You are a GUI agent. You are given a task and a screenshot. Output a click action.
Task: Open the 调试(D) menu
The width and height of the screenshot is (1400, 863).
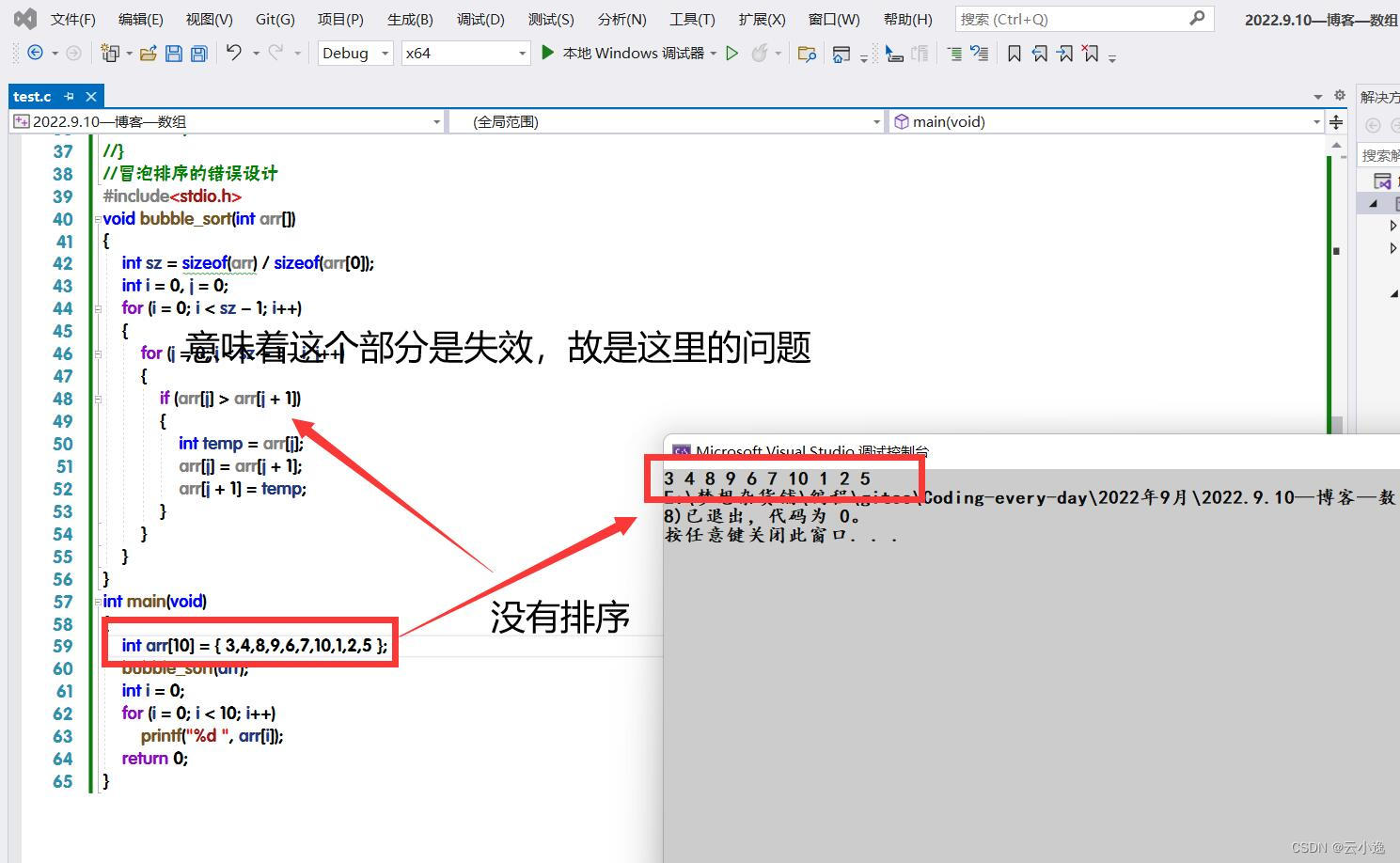pyautogui.click(x=480, y=19)
